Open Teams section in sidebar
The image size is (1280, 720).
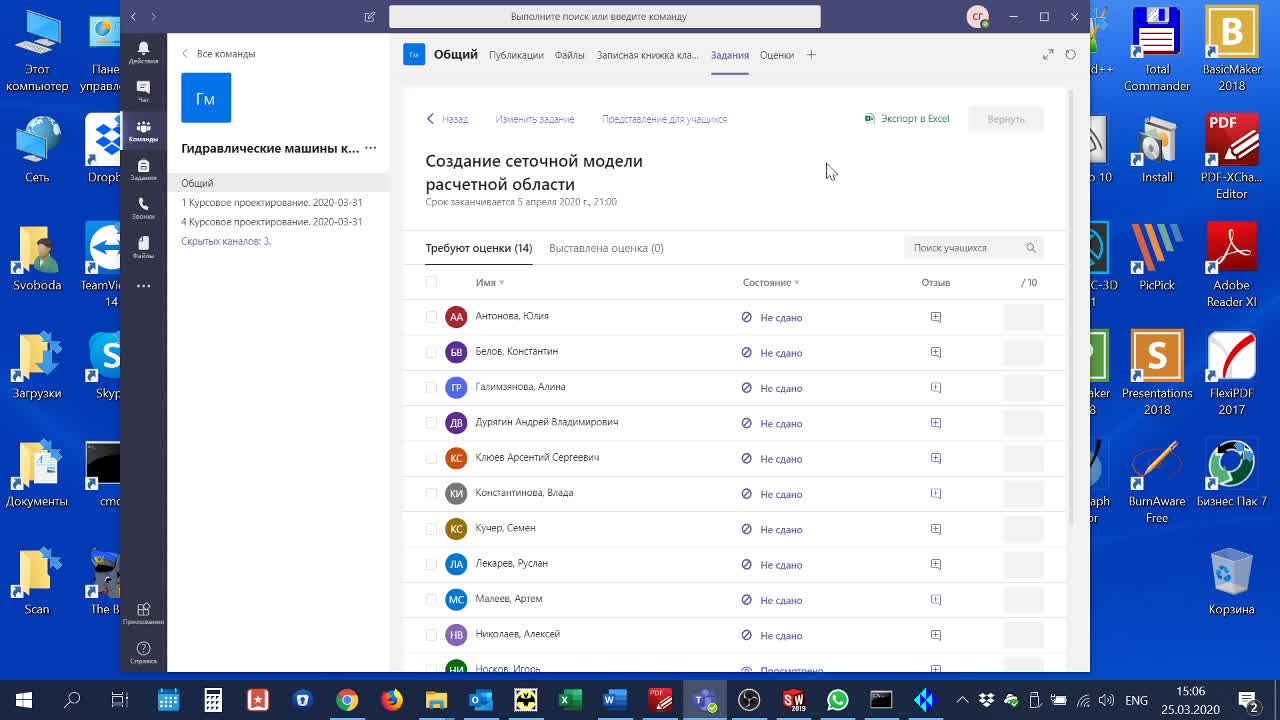(x=143, y=131)
